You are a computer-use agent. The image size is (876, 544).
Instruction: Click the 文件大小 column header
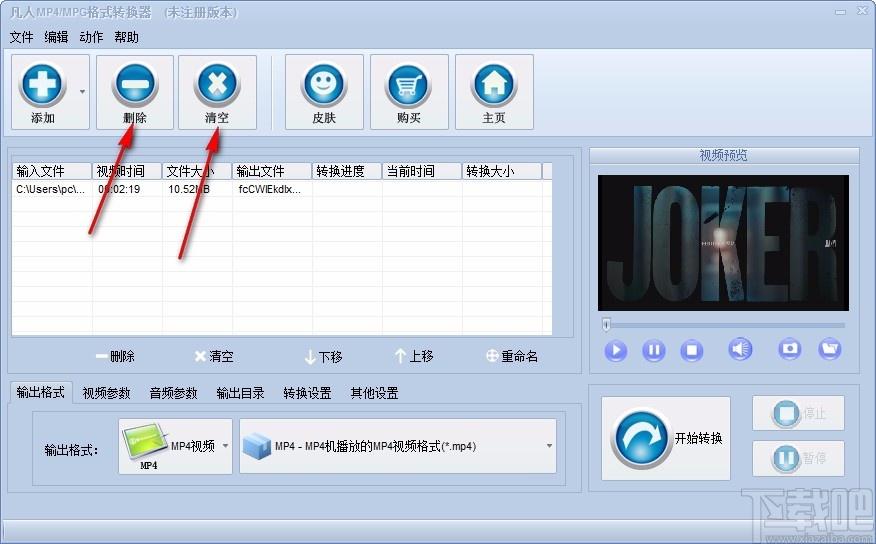(197, 171)
